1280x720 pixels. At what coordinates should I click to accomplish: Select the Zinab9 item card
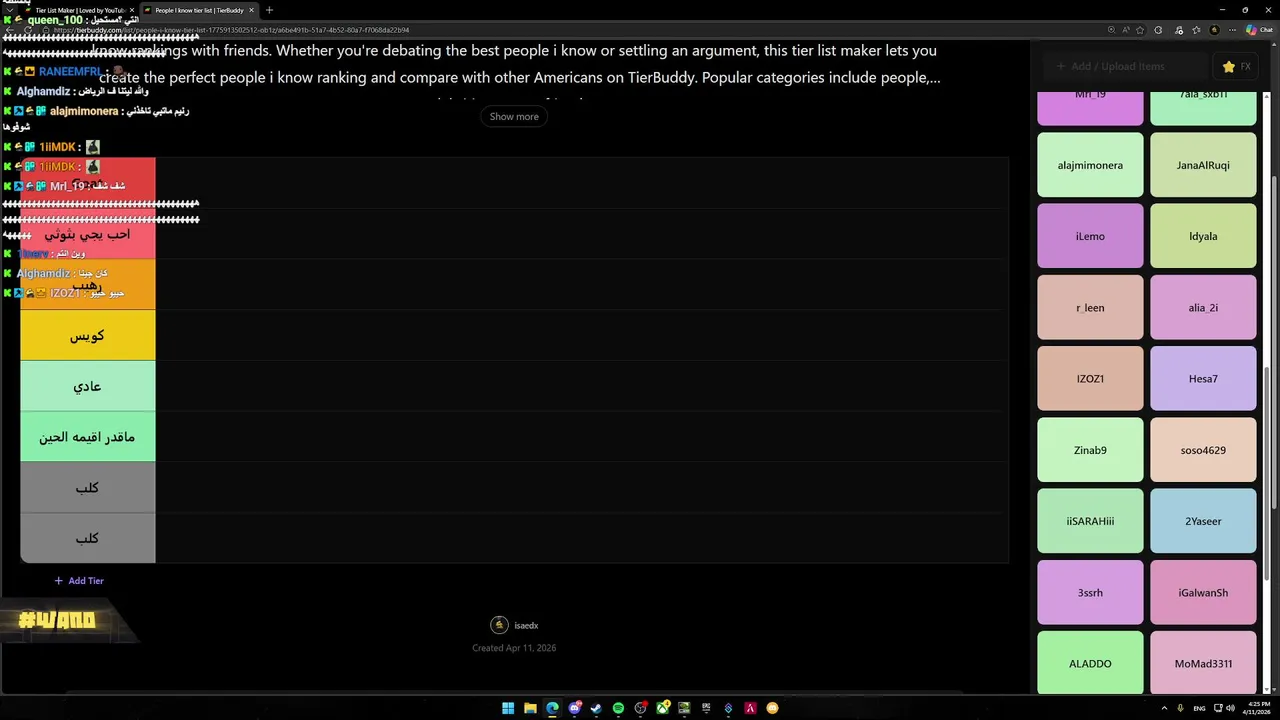pyautogui.click(x=1090, y=450)
